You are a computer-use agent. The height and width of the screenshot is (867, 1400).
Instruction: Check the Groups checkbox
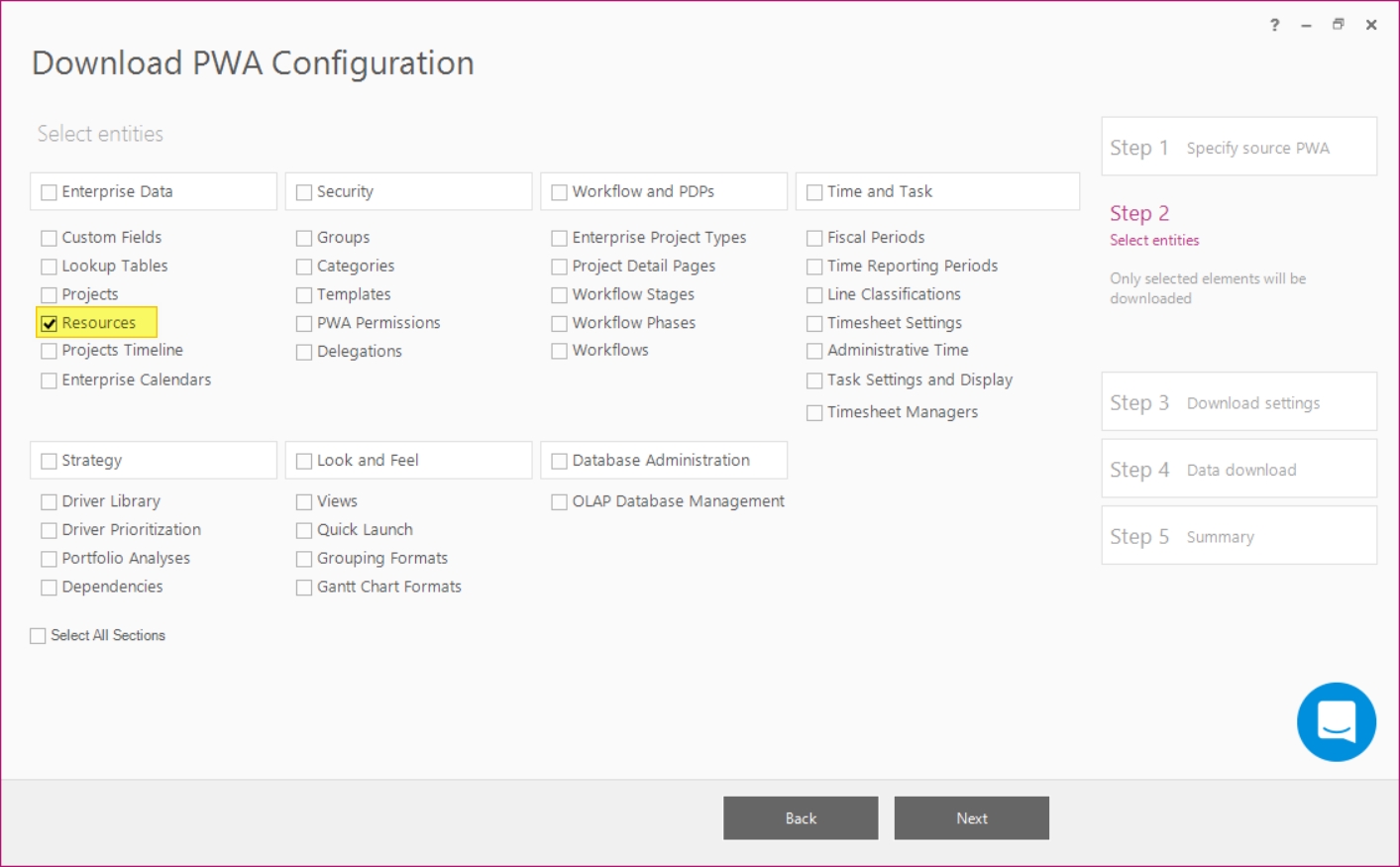point(304,238)
